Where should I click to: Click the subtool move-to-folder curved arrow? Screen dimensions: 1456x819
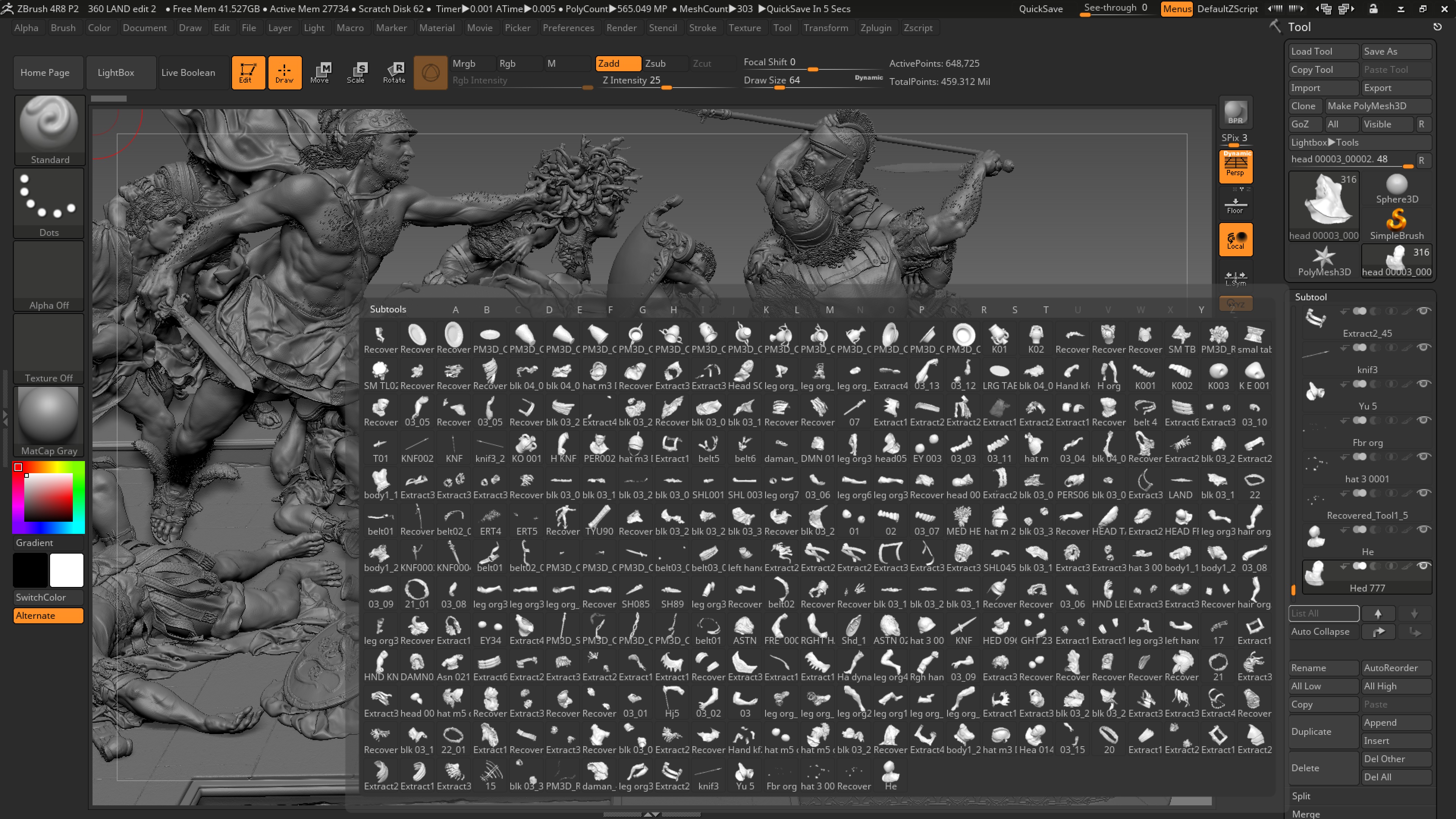1378,631
